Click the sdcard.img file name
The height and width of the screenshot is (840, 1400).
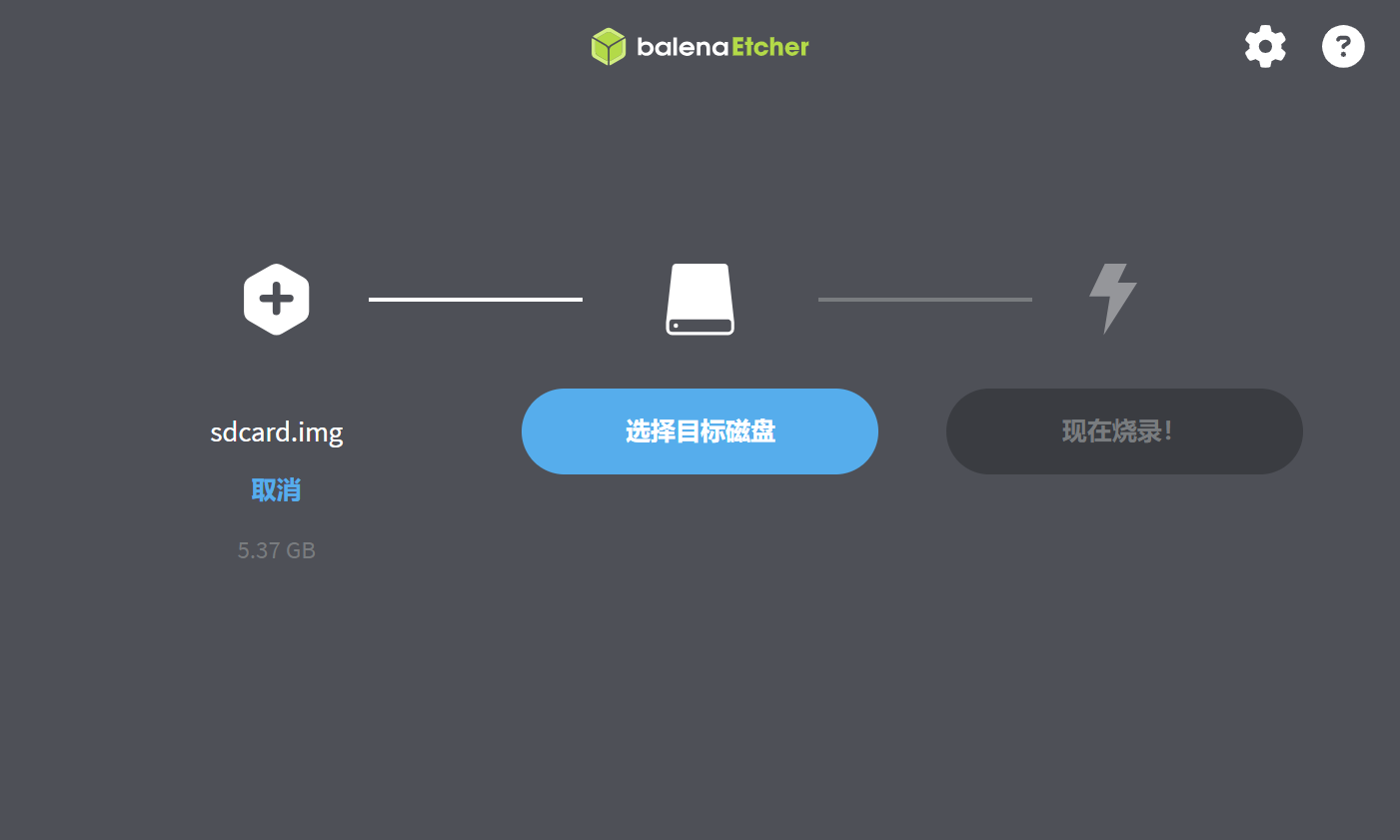277,431
